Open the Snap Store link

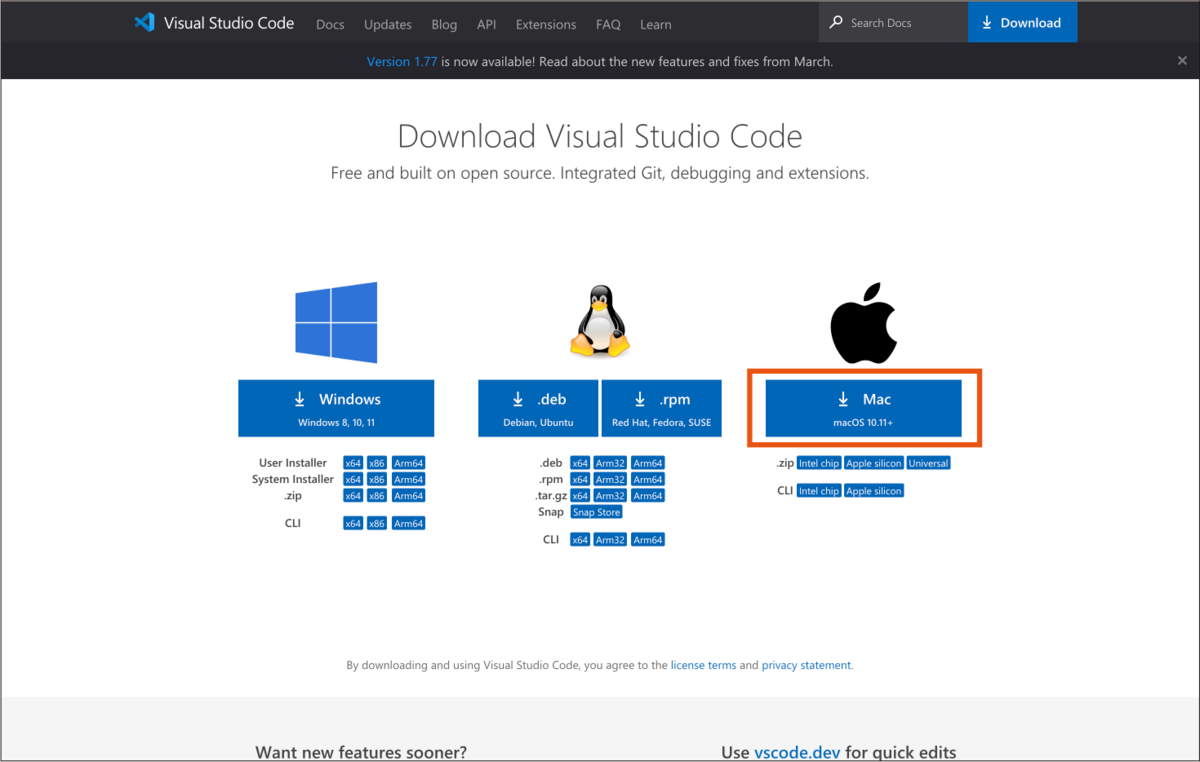(596, 512)
